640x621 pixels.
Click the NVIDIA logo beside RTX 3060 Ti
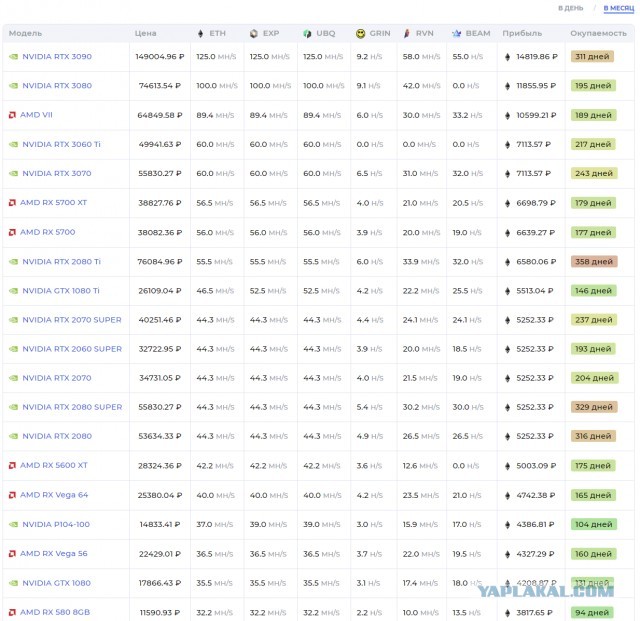click(x=13, y=144)
